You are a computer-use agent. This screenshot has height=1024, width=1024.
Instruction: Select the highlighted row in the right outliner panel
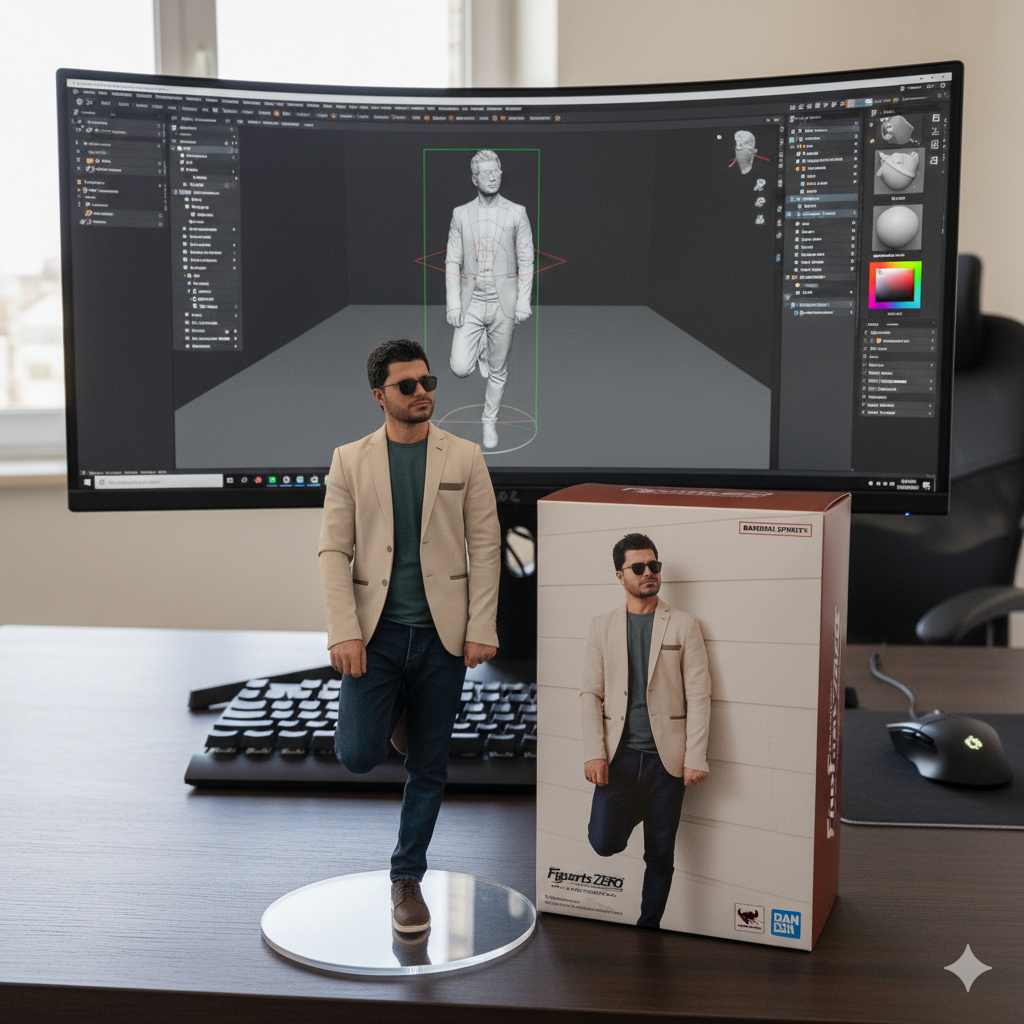click(820, 199)
